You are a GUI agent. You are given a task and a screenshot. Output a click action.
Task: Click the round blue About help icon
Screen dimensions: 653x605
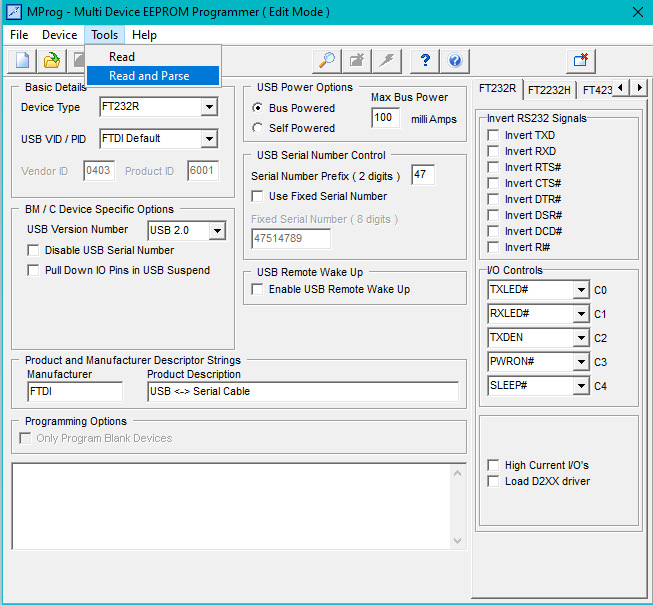(455, 61)
